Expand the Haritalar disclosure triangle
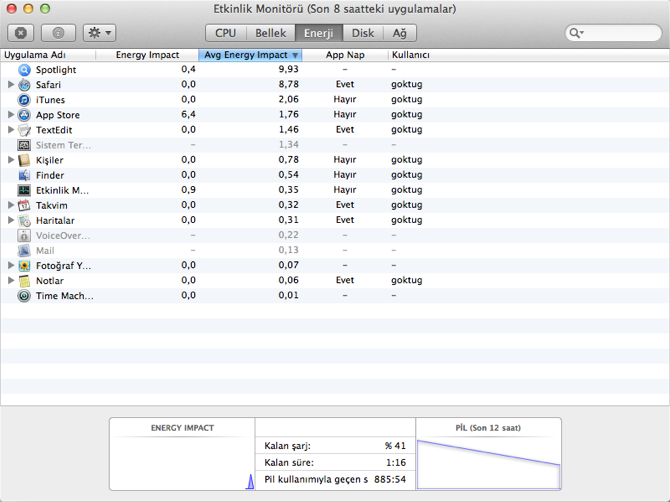Image resolution: width=670 pixels, height=502 pixels. click(11, 220)
